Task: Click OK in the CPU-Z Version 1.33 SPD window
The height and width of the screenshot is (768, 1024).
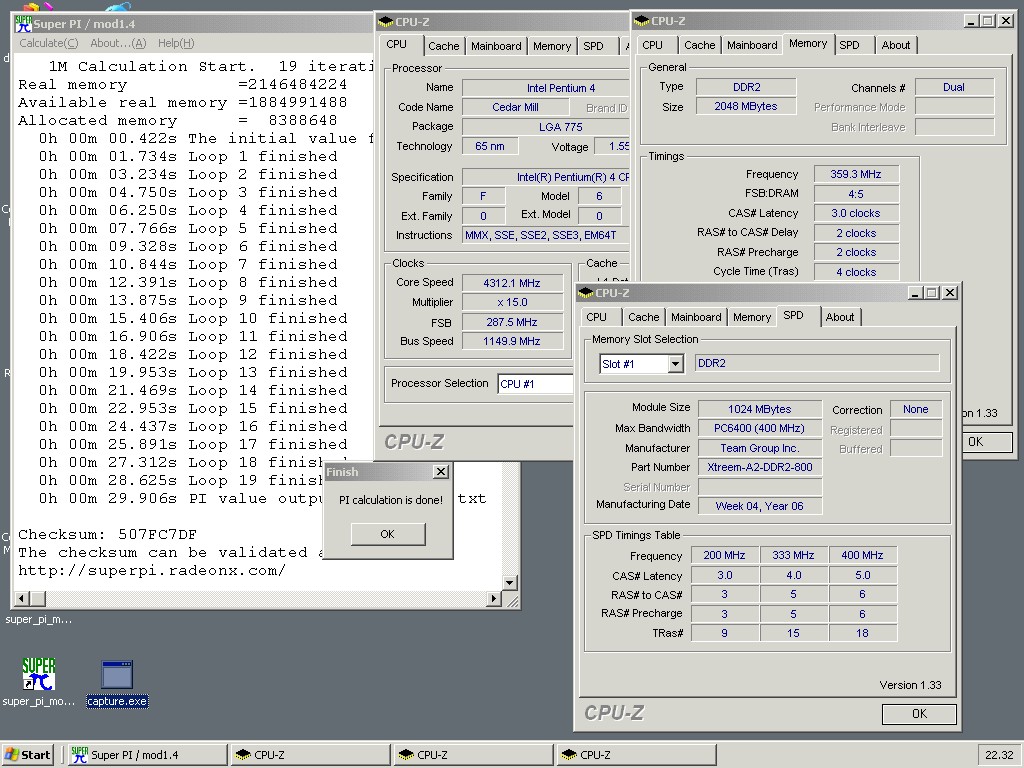Action: (x=919, y=714)
